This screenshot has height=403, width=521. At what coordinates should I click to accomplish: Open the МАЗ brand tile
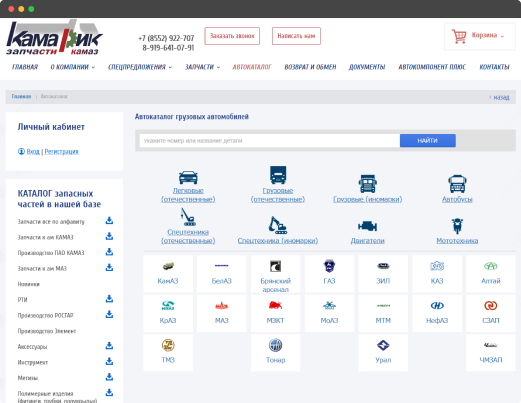point(222,313)
